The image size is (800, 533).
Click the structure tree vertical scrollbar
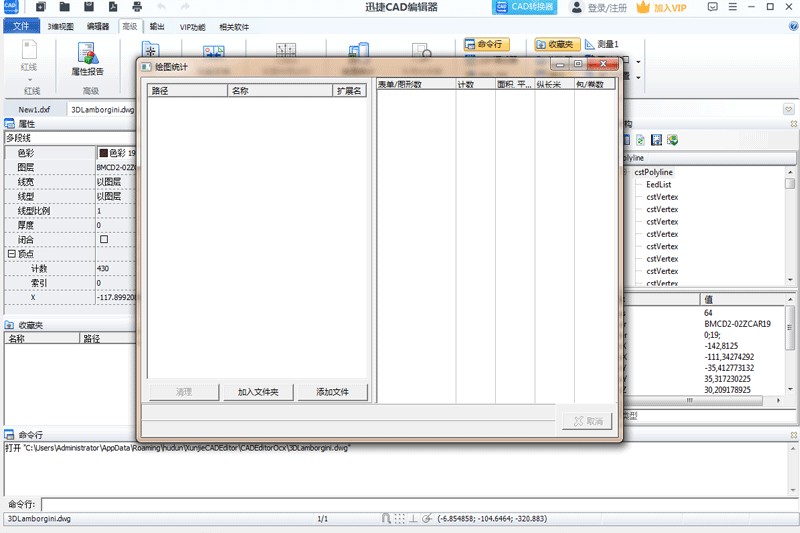(x=790, y=226)
